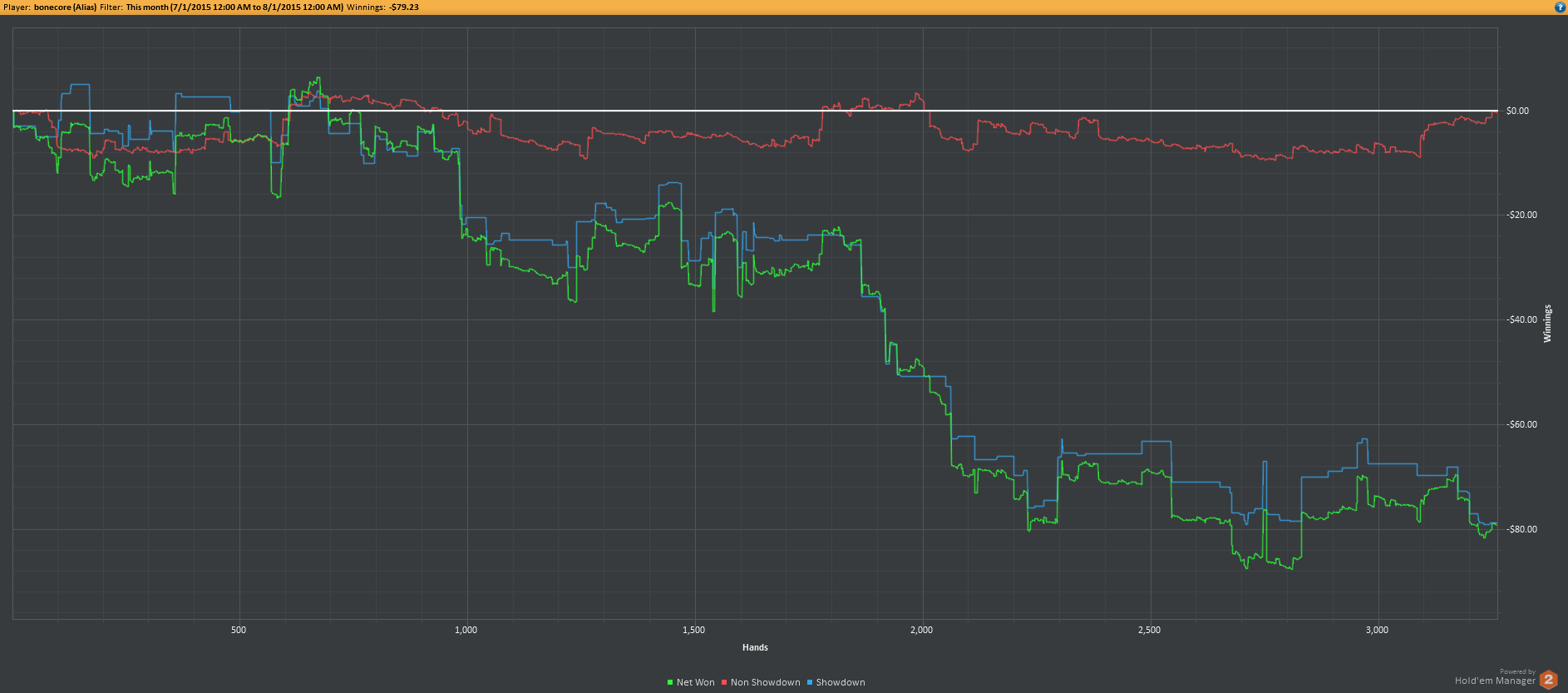Click the "1,500" hands axis label
This screenshot has height=693, width=1568.
[x=694, y=630]
